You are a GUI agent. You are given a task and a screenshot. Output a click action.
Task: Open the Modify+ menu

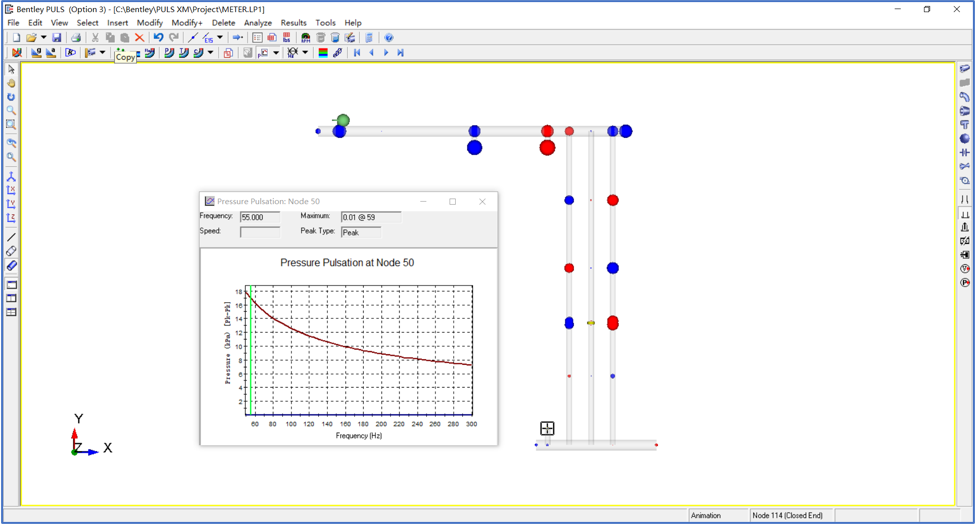[187, 22]
